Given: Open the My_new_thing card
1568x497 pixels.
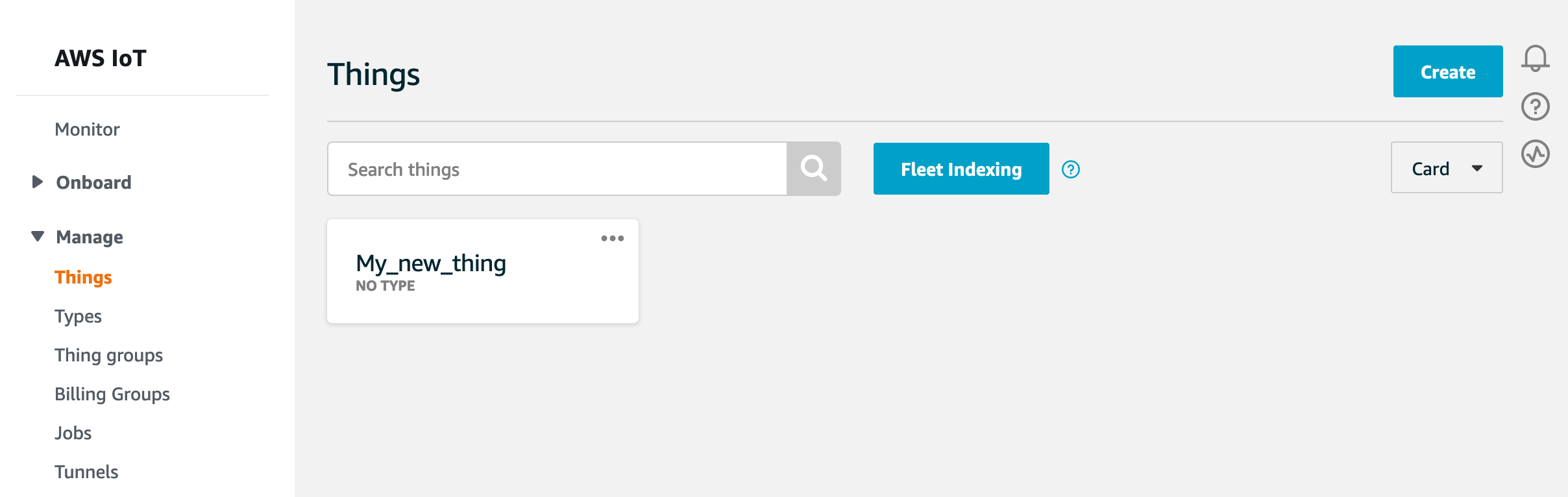Looking at the screenshot, I should [x=431, y=264].
